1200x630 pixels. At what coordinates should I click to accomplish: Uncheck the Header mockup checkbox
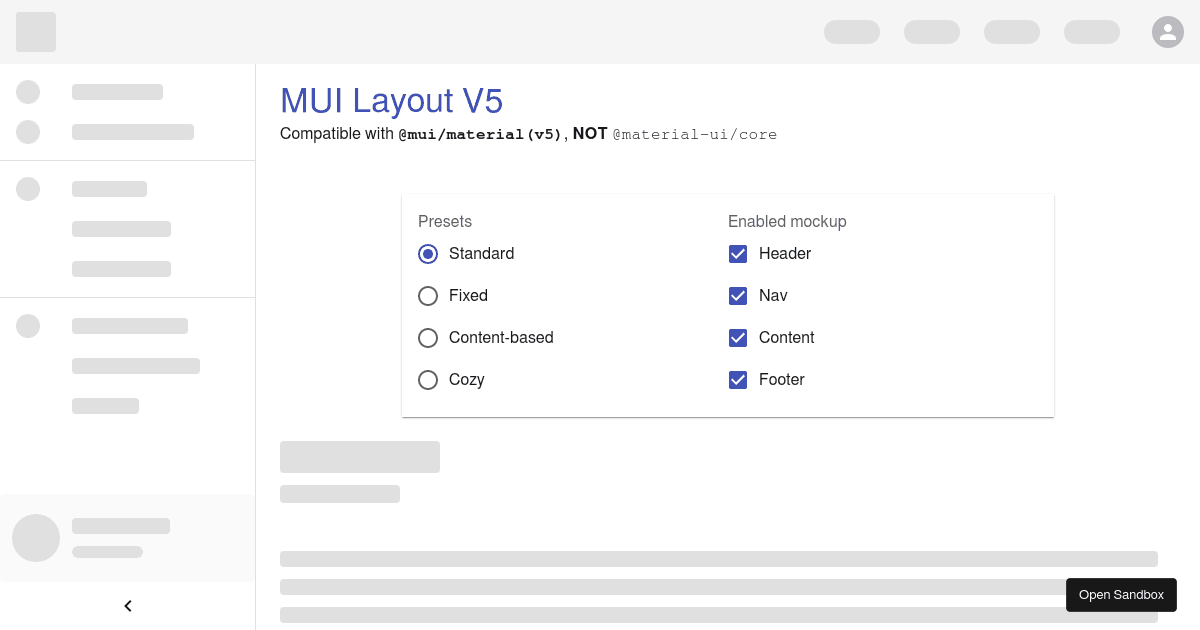[738, 254]
